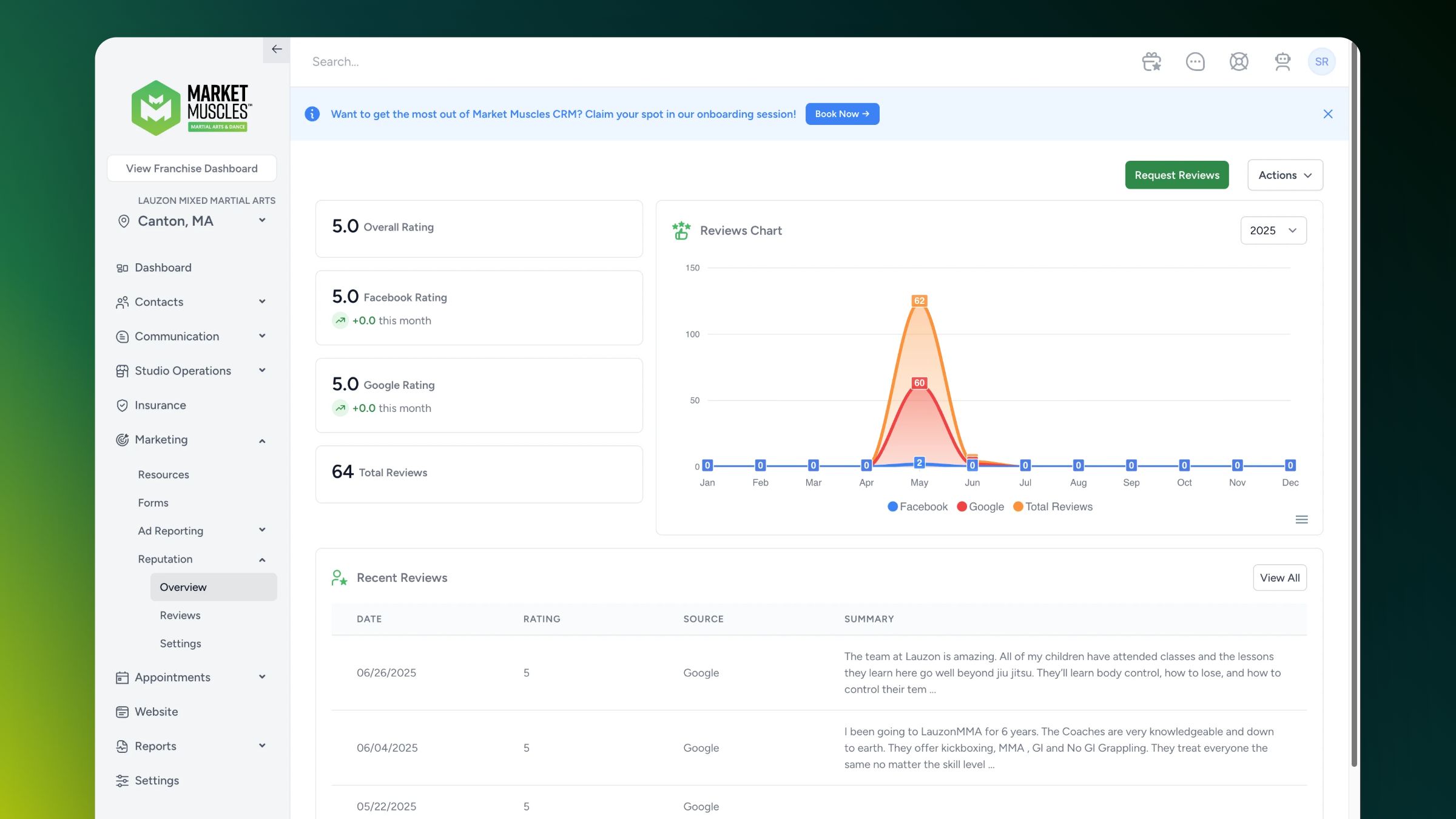
Task: Open the robot assistant icon
Action: click(1282, 62)
